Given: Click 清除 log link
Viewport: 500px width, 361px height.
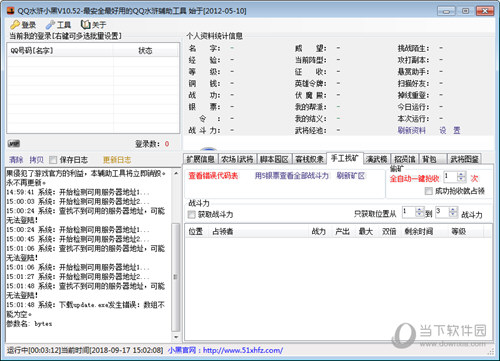Looking at the screenshot, I should pyautogui.click(x=16, y=160).
